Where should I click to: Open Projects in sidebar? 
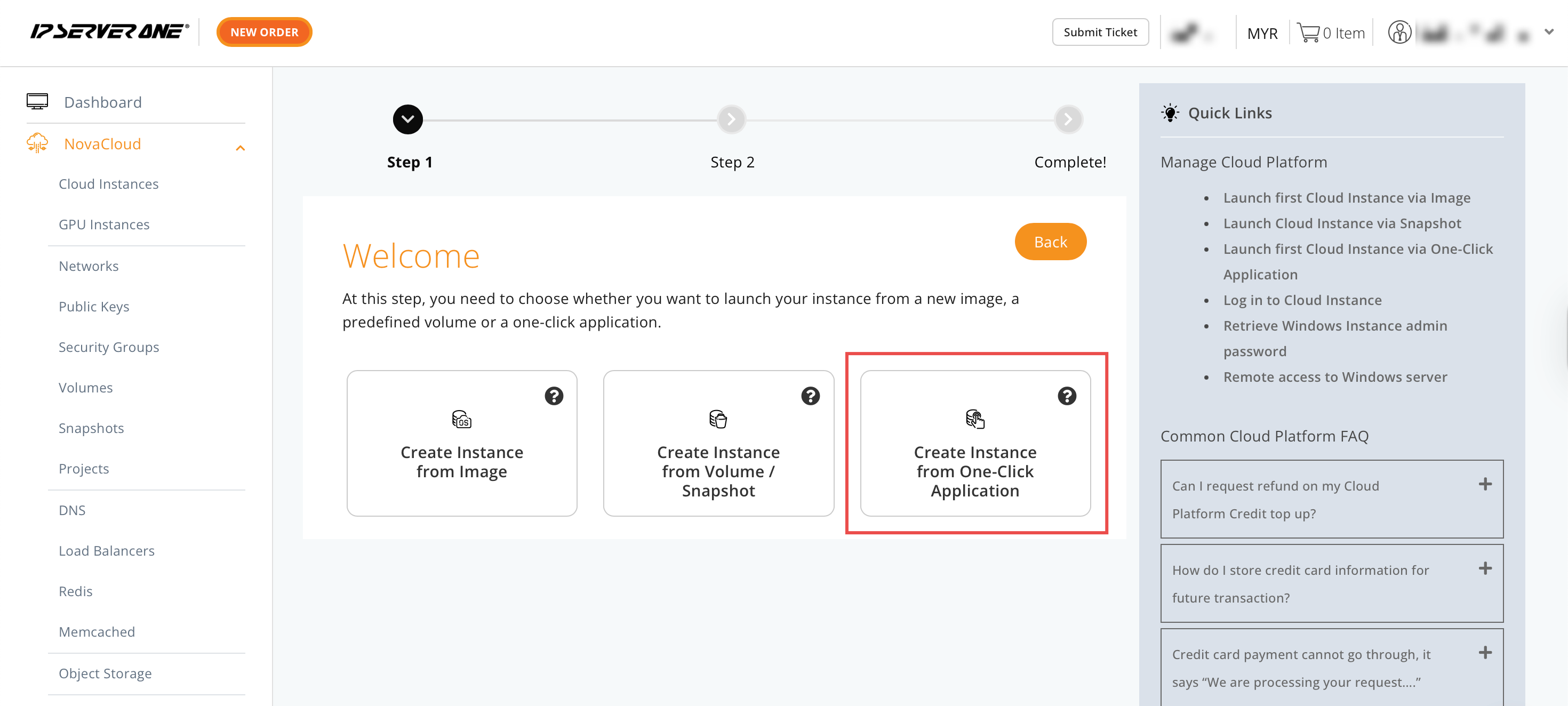click(x=84, y=469)
